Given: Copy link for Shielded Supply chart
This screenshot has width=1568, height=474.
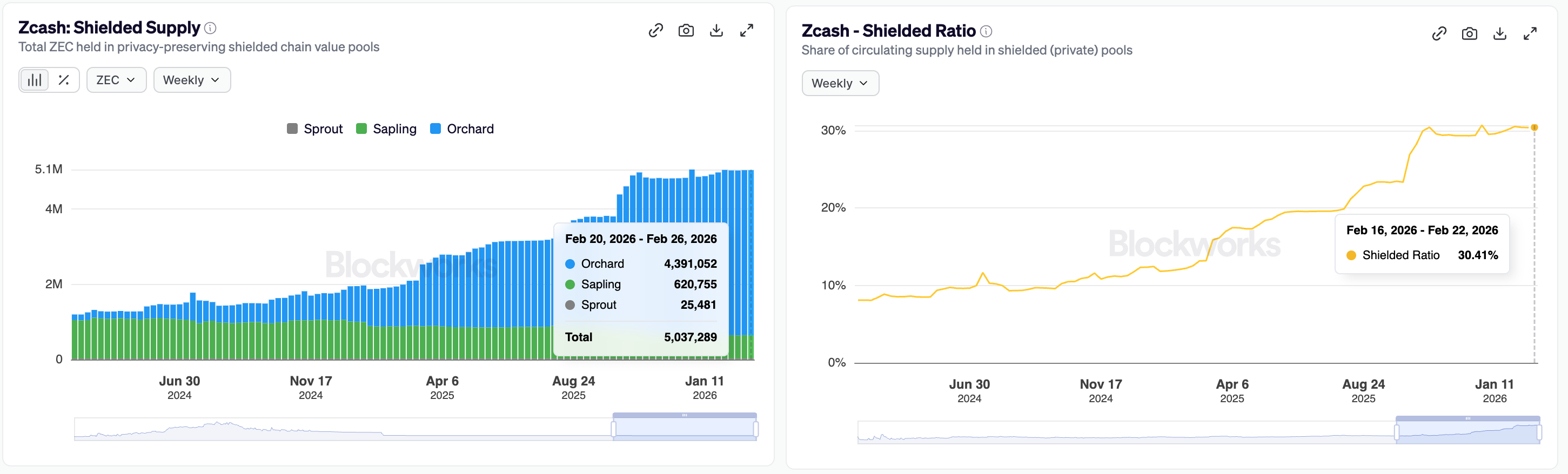Looking at the screenshot, I should coord(655,30).
